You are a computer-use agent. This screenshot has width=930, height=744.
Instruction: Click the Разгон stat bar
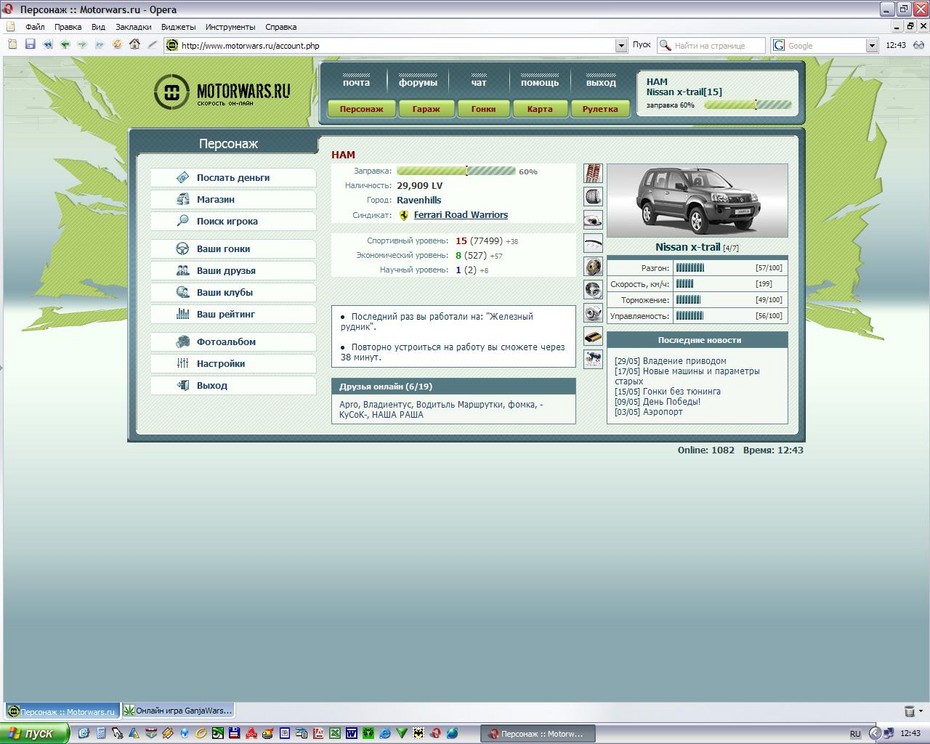tap(690, 268)
